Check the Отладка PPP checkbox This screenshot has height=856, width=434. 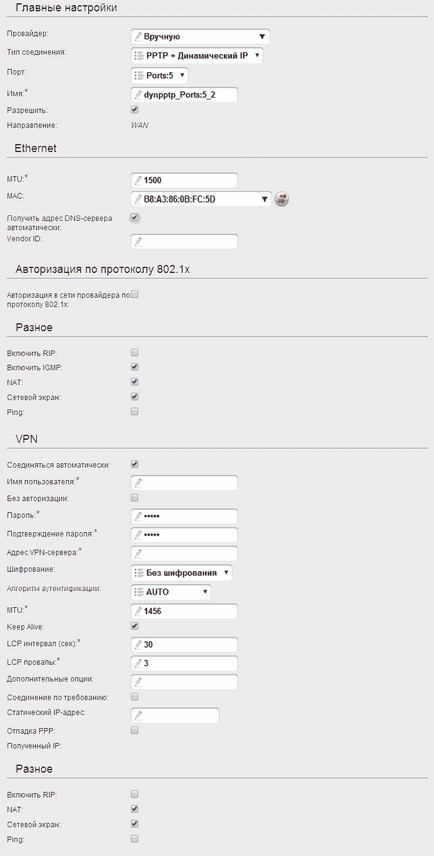pyautogui.click(x=135, y=730)
